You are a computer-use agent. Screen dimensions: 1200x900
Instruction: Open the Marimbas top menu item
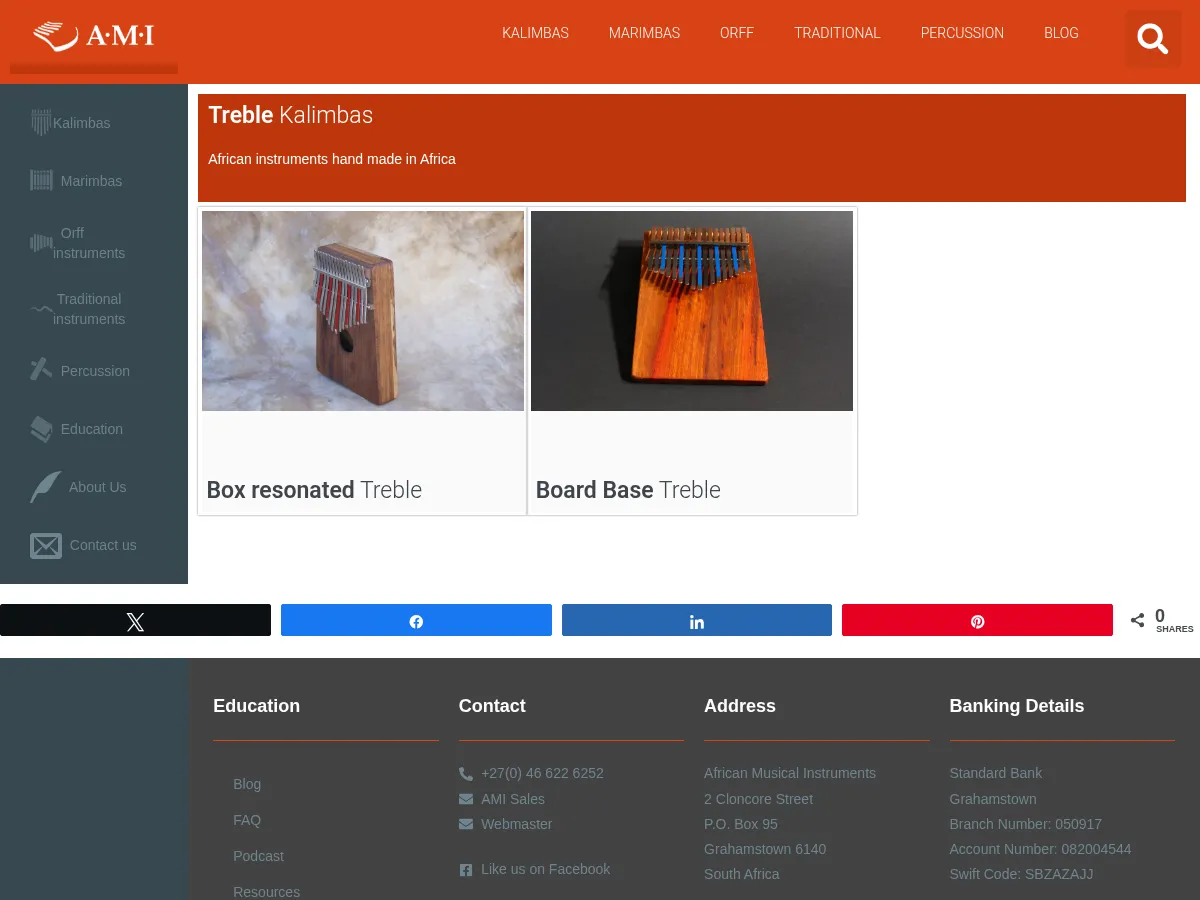[x=644, y=33]
